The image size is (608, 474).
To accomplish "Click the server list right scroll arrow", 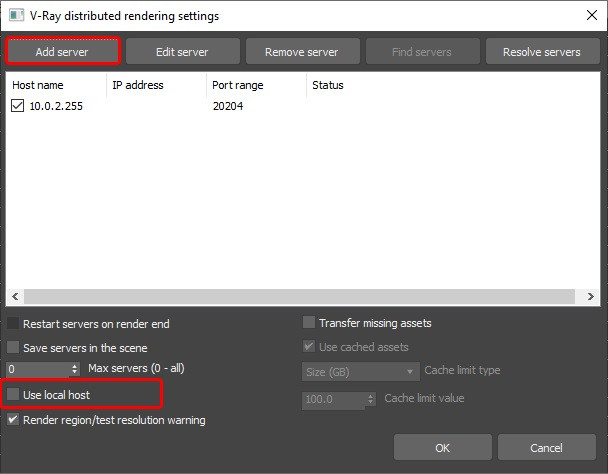I will pyautogui.click(x=590, y=296).
